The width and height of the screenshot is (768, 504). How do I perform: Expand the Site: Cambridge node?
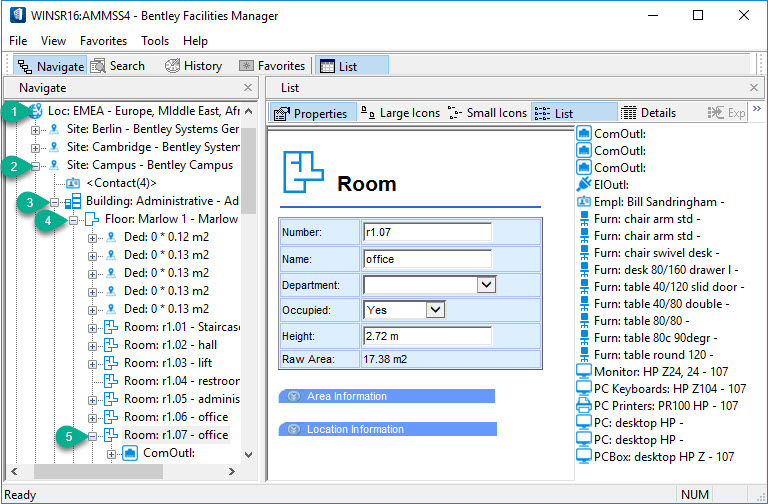[35, 148]
